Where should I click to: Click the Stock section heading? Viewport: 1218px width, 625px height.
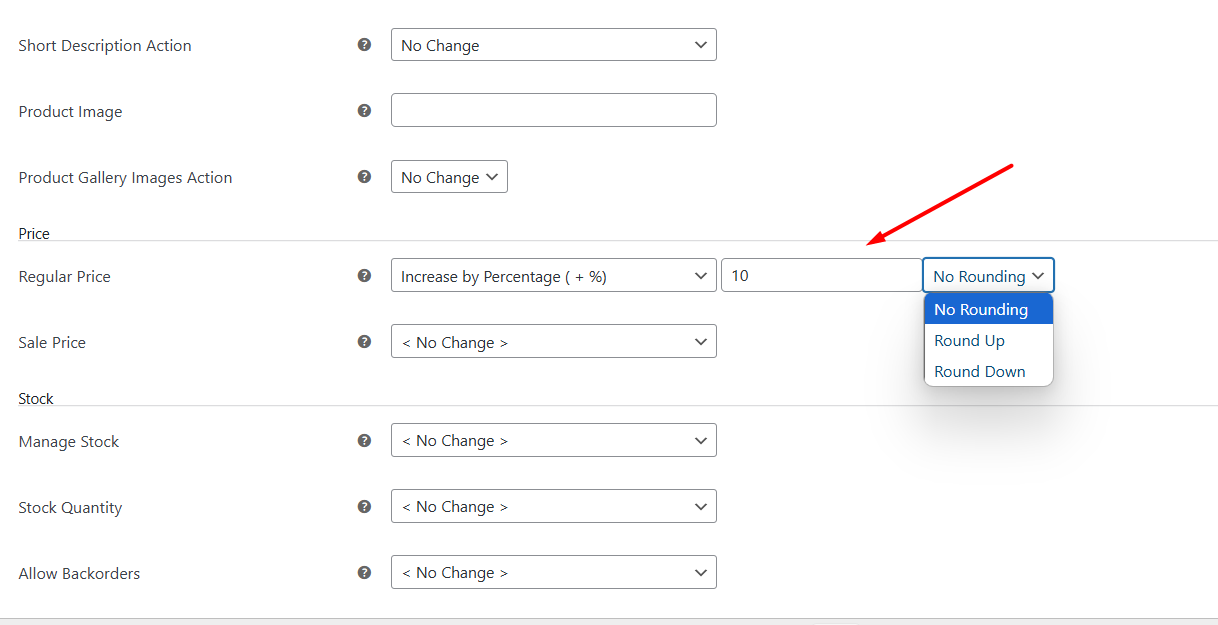pyautogui.click(x=36, y=398)
